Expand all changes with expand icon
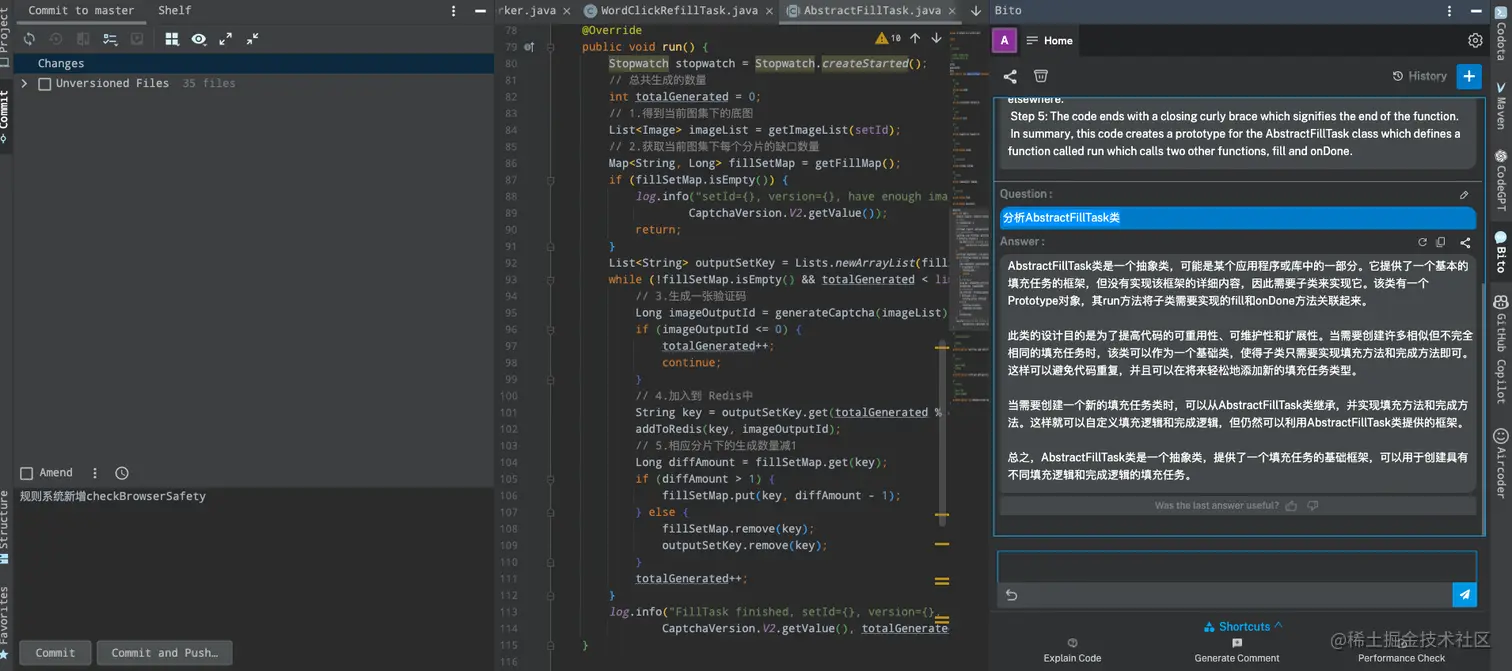 pos(226,39)
